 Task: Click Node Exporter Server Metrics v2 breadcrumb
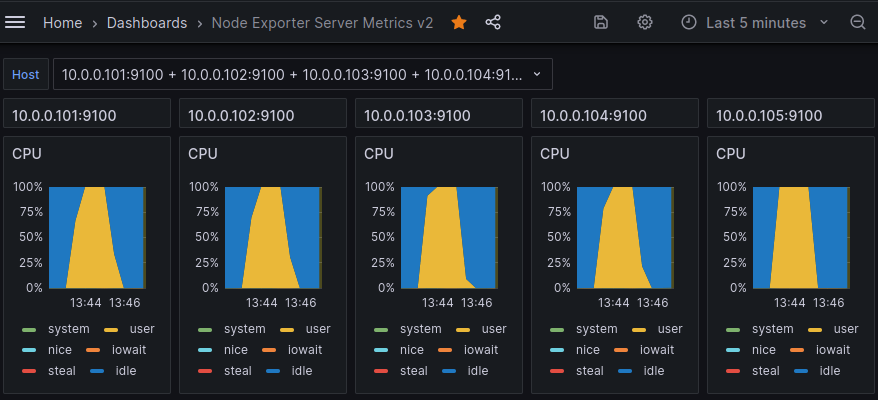coord(322,22)
